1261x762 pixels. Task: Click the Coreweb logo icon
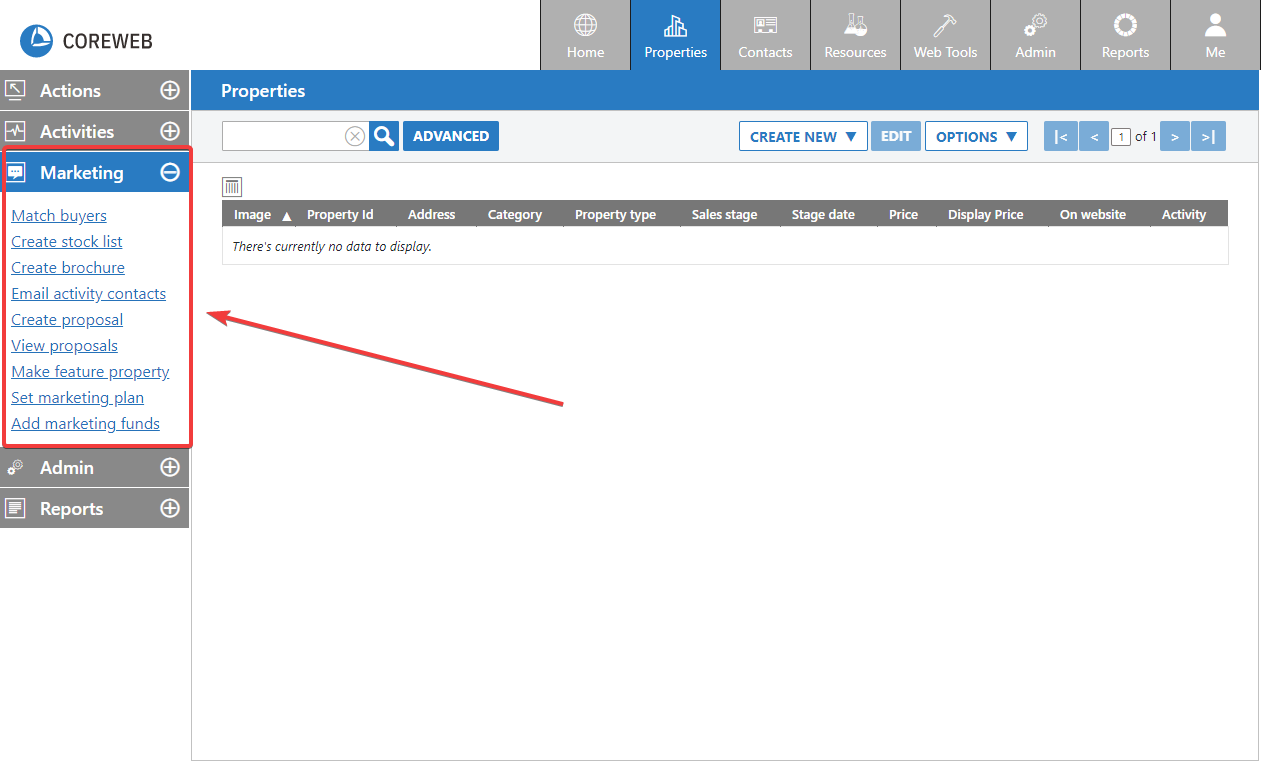[x=36, y=40]
